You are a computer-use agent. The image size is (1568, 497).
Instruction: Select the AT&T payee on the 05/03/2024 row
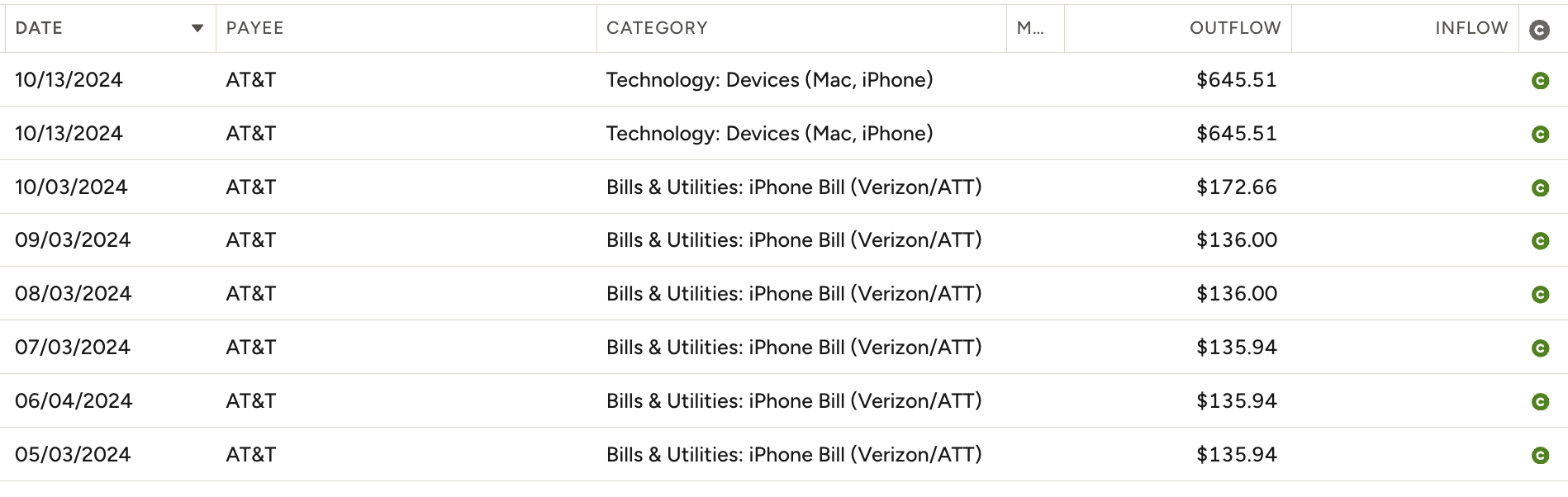[x=250, y=454]
